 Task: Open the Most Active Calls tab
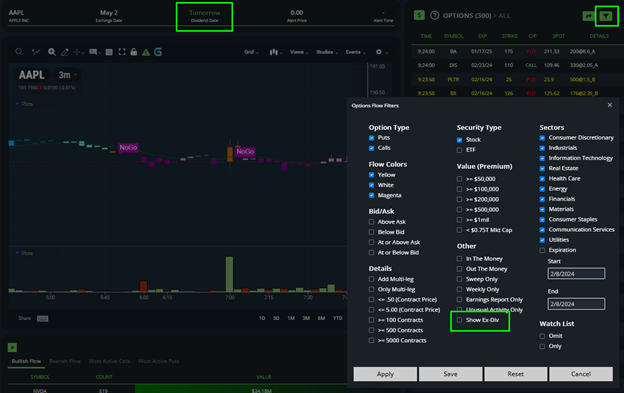tap(109, 361)
